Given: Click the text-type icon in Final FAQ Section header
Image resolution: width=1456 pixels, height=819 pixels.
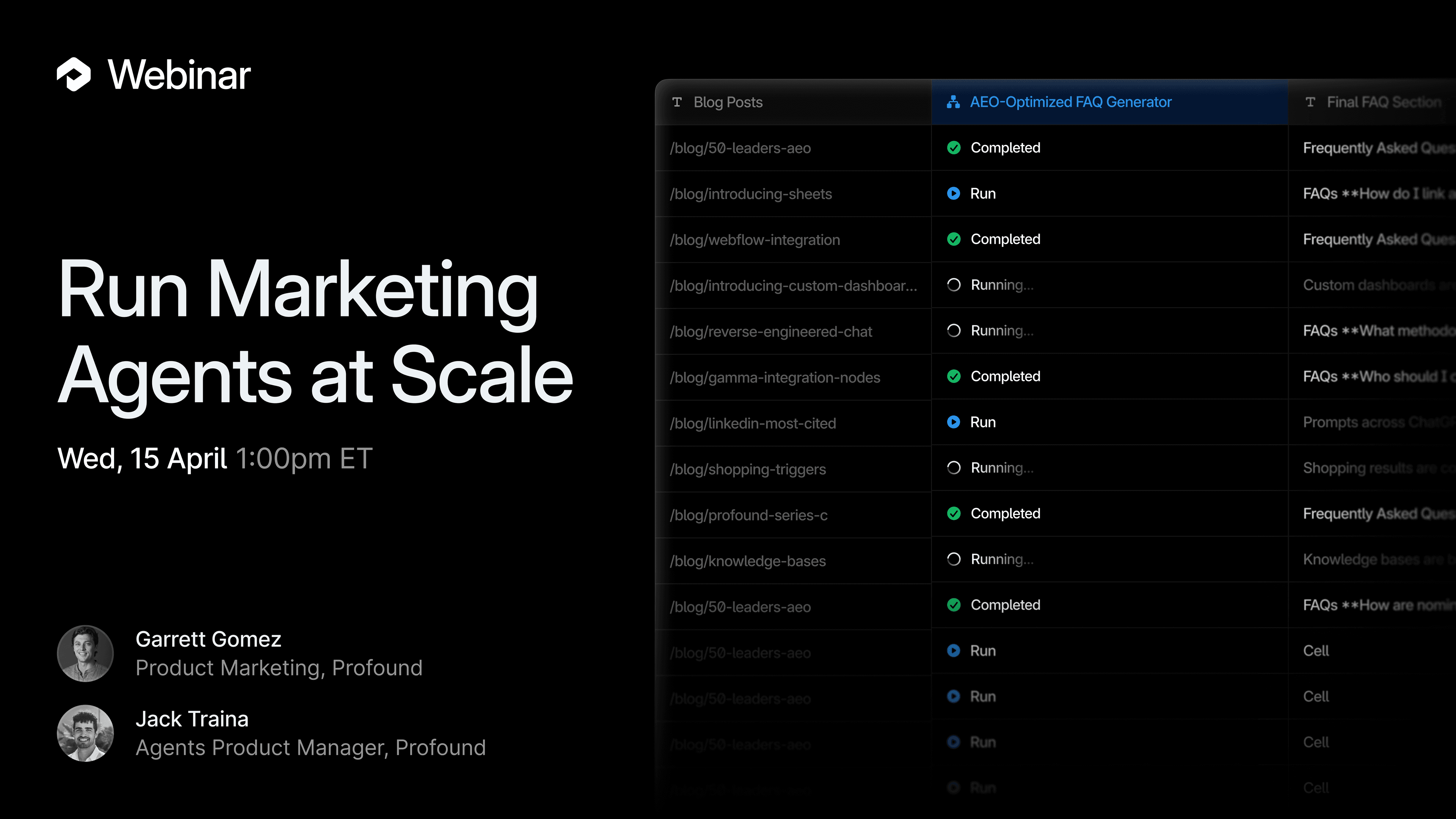Looking at the screenshot, I should [x=1310, y=102].
